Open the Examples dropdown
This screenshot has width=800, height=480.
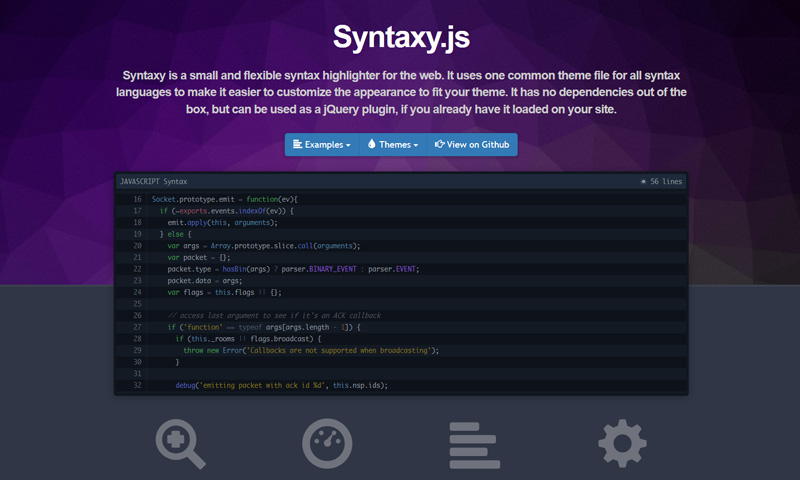coord(322,144)
